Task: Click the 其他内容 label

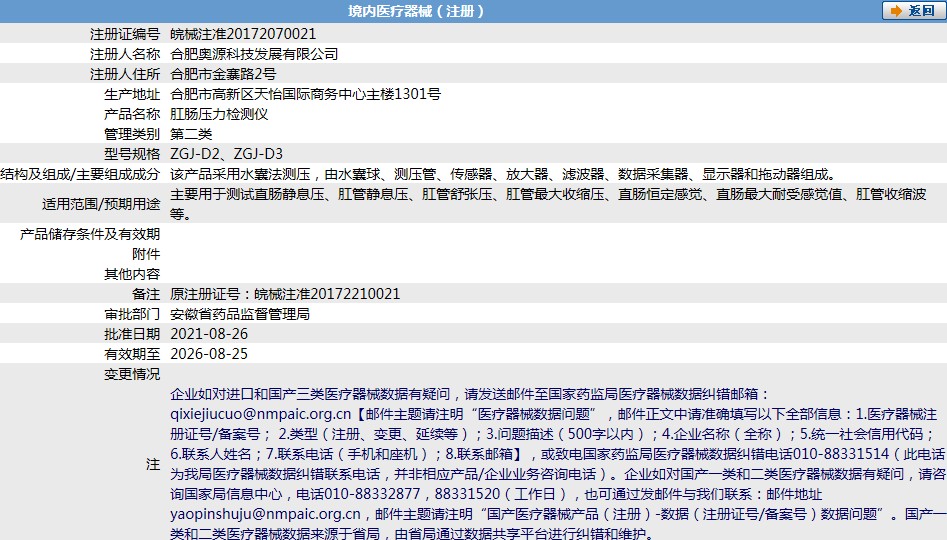Action: 132,274
